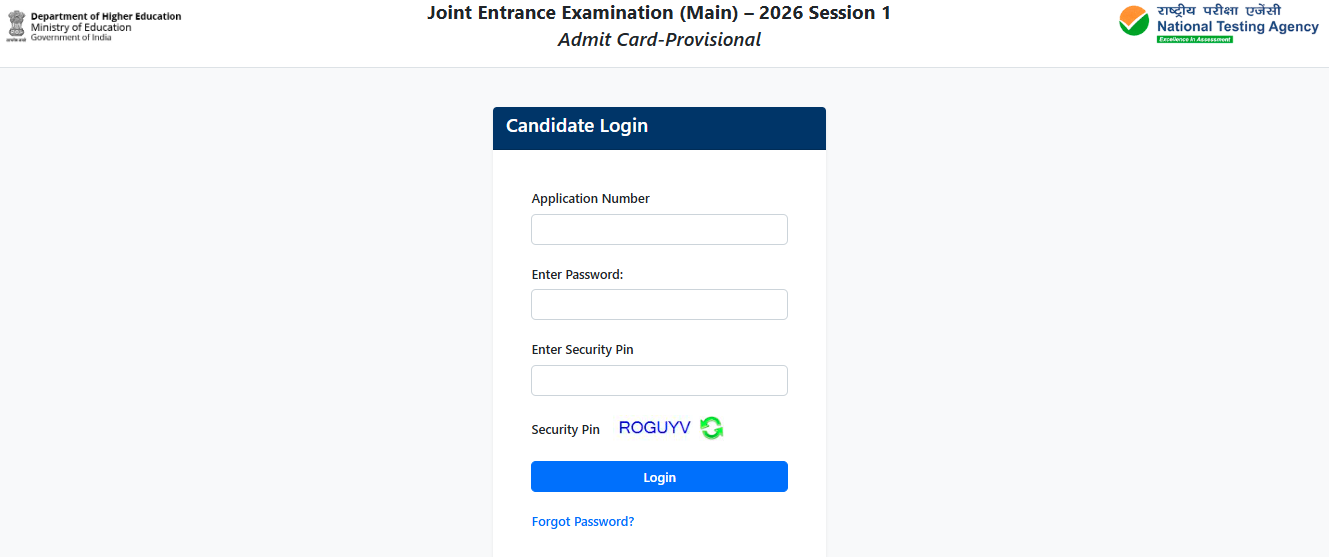Click the Ministry of Education text
1329x557 pixels.
[x=81, y=28]
